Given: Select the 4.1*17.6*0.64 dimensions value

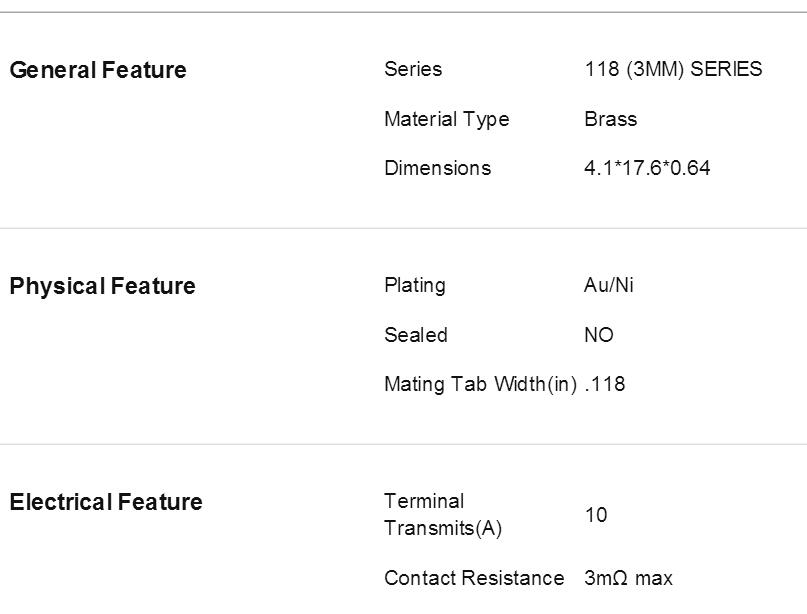Looking at the screenshot, I should 647,168.
